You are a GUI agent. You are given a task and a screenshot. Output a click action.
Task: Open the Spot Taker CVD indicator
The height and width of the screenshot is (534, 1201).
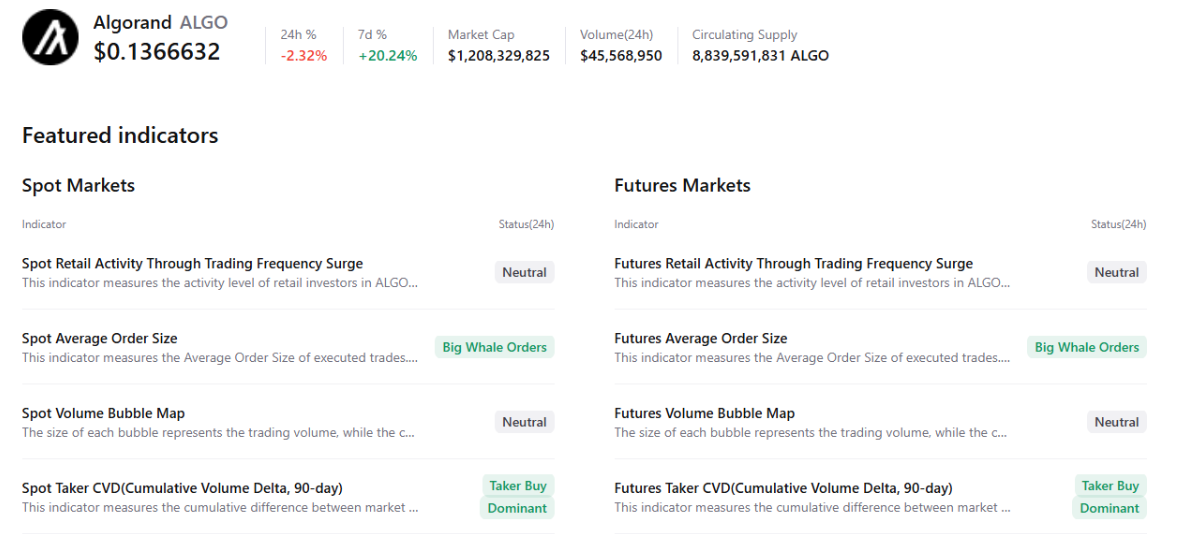click(x=182, y=489)
